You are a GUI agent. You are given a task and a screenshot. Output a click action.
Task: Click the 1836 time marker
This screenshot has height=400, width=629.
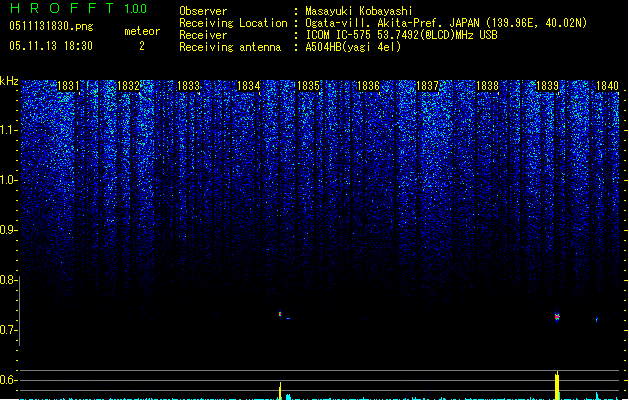point(368,86)
